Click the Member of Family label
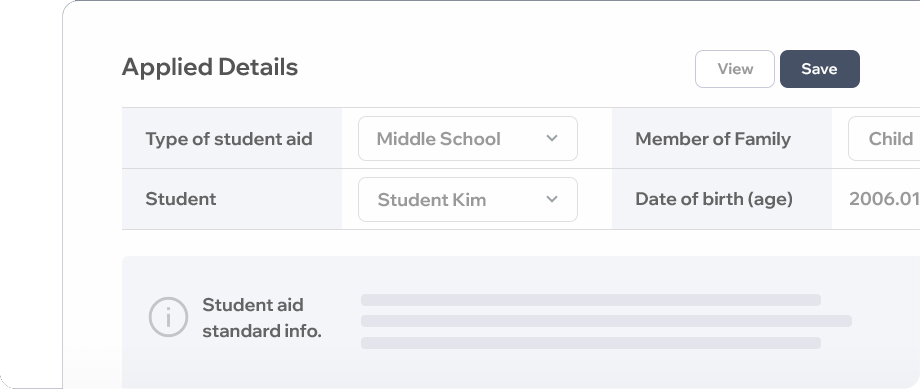 (x=713, y=139)
